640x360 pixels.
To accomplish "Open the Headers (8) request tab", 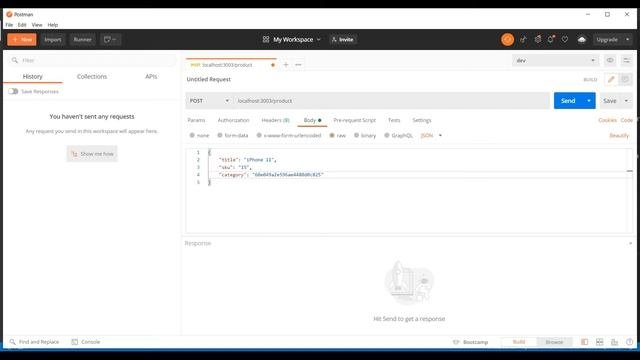I will [x=276, y=120].
